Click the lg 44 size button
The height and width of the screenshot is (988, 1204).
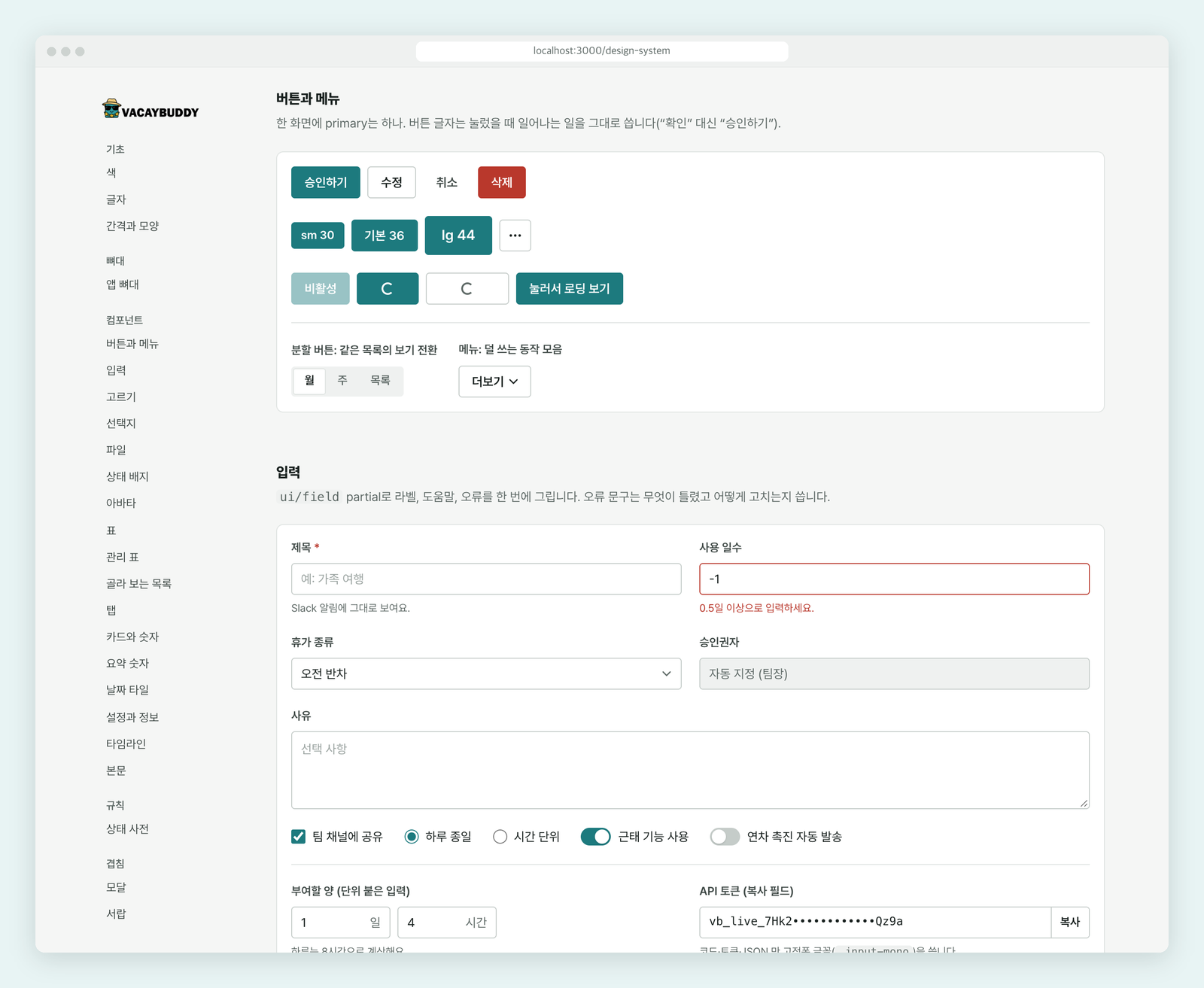pyautogui.click(x=458, y=236)
